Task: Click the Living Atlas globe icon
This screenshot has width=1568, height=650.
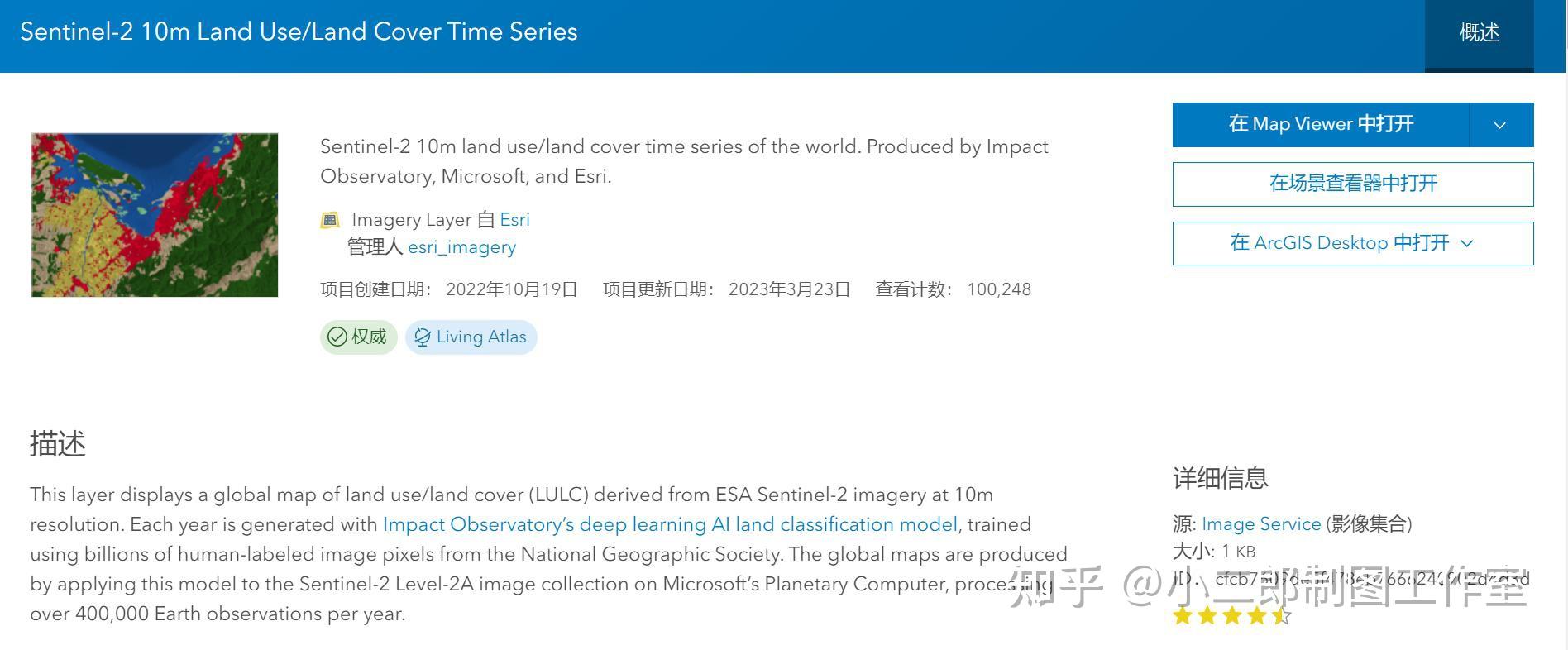Action: click(x=423, y=337)
